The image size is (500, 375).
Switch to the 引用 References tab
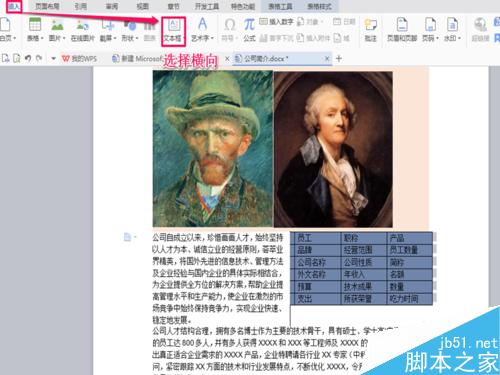point(80,6)
